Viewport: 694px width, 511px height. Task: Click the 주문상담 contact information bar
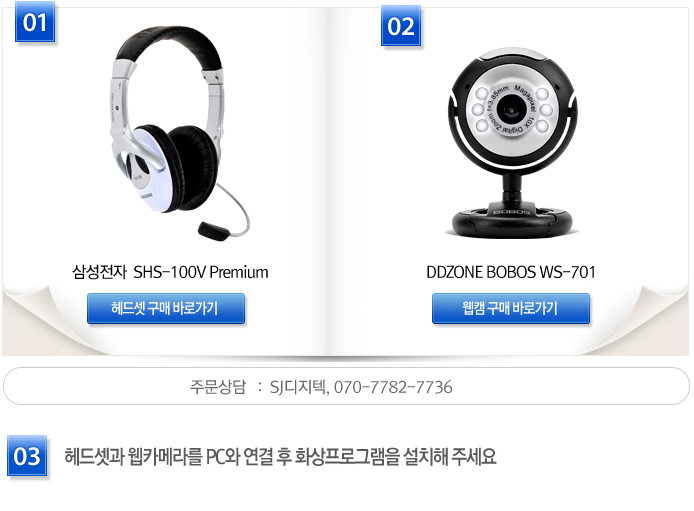pos(346,386)
